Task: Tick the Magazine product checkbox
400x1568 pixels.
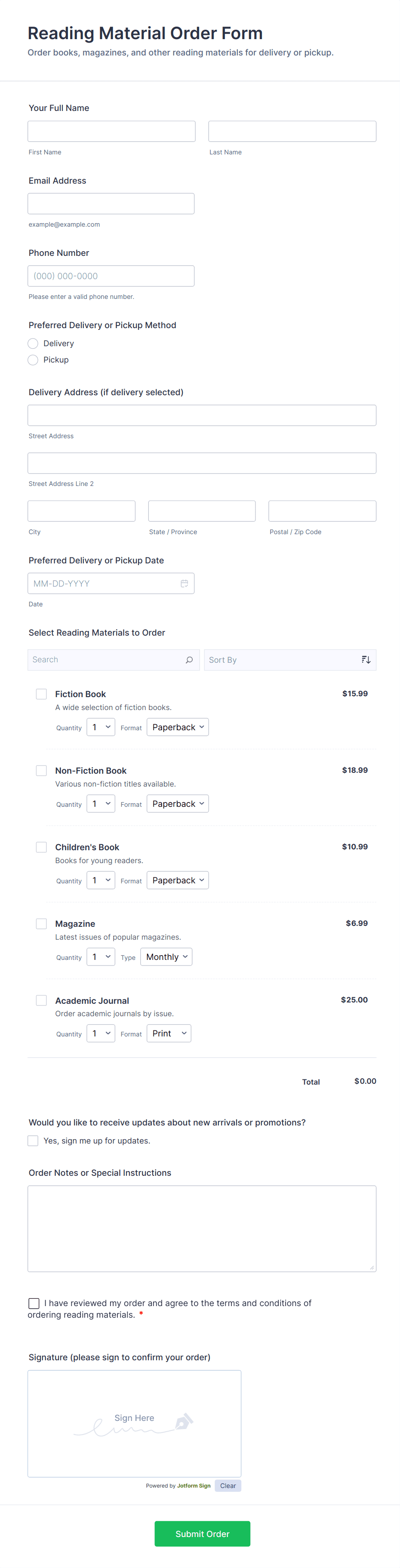Action: pos(41,923)
